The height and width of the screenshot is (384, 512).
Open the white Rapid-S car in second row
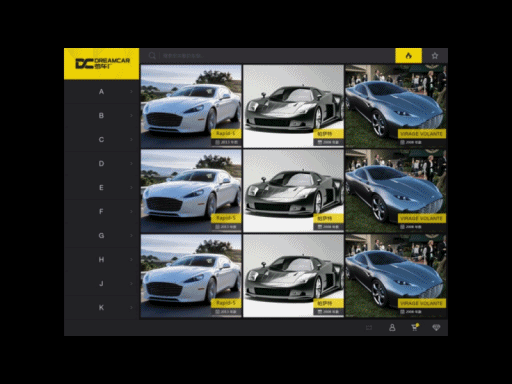click(191, 191)
